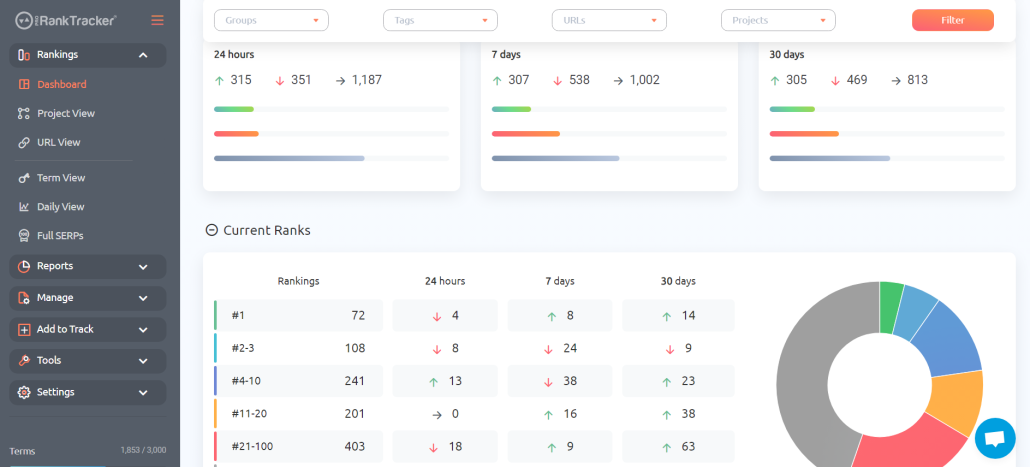The width and height of the screenshot is (1030, 467).
Task: Click the Daily View chart icon
Action: click(x=24, y=207)
